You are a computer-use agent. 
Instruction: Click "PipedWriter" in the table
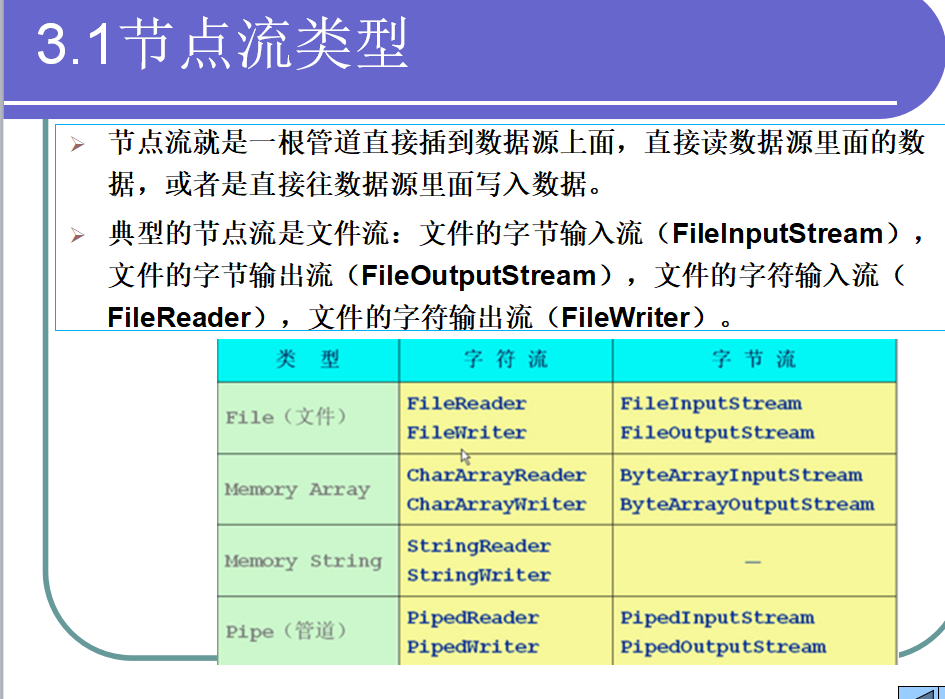click(x=472, y=647)
